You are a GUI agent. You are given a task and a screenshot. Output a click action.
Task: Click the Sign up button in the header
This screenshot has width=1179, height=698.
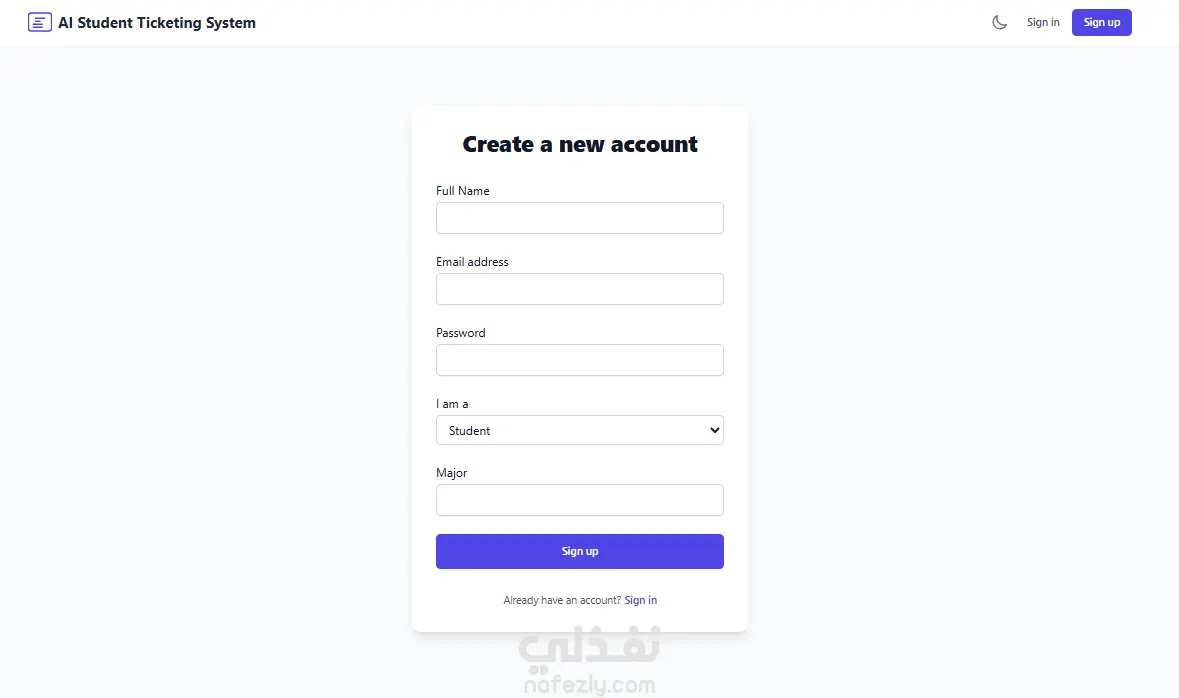[1101, 21]
